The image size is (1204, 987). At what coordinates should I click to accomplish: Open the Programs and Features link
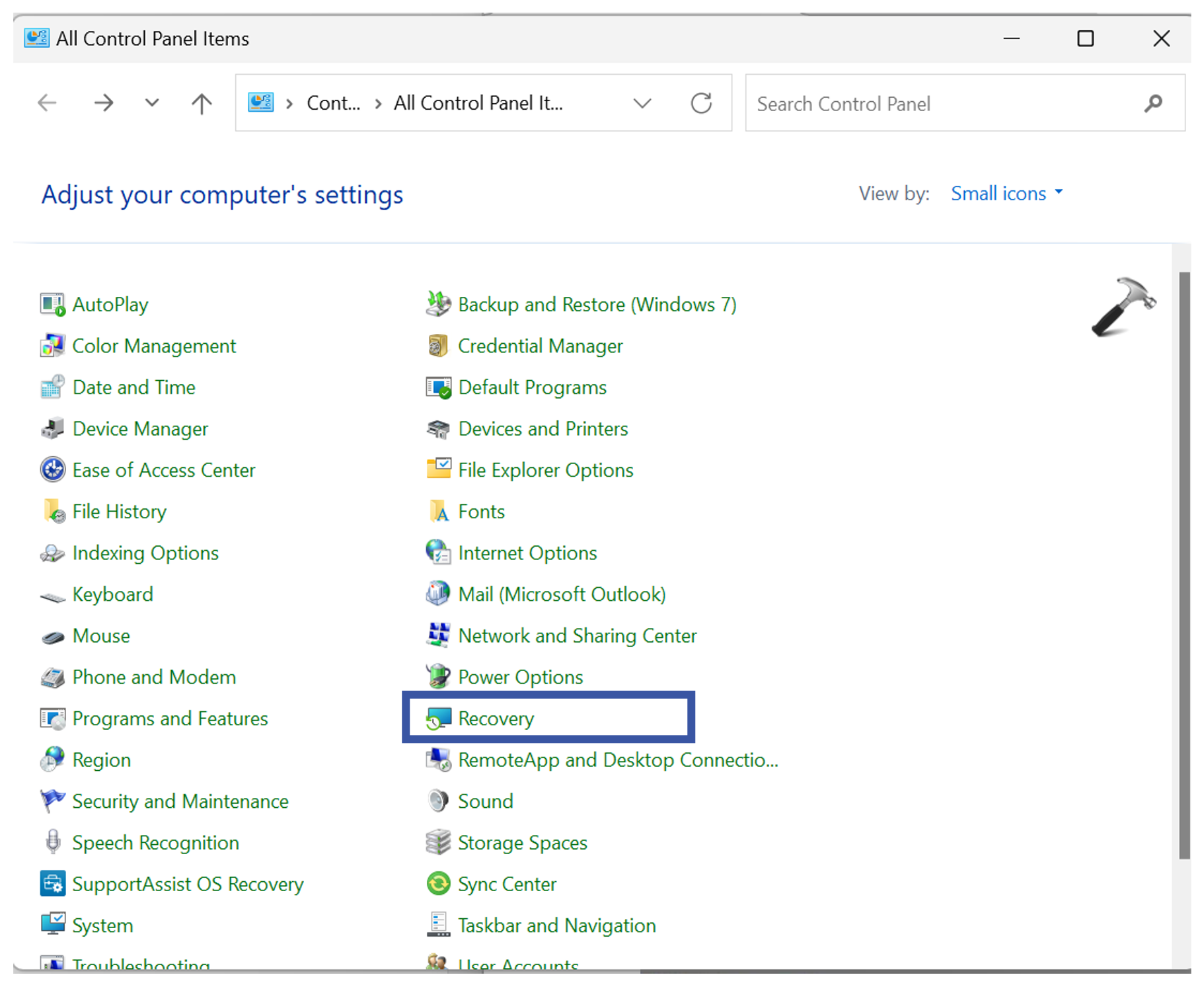170,719
